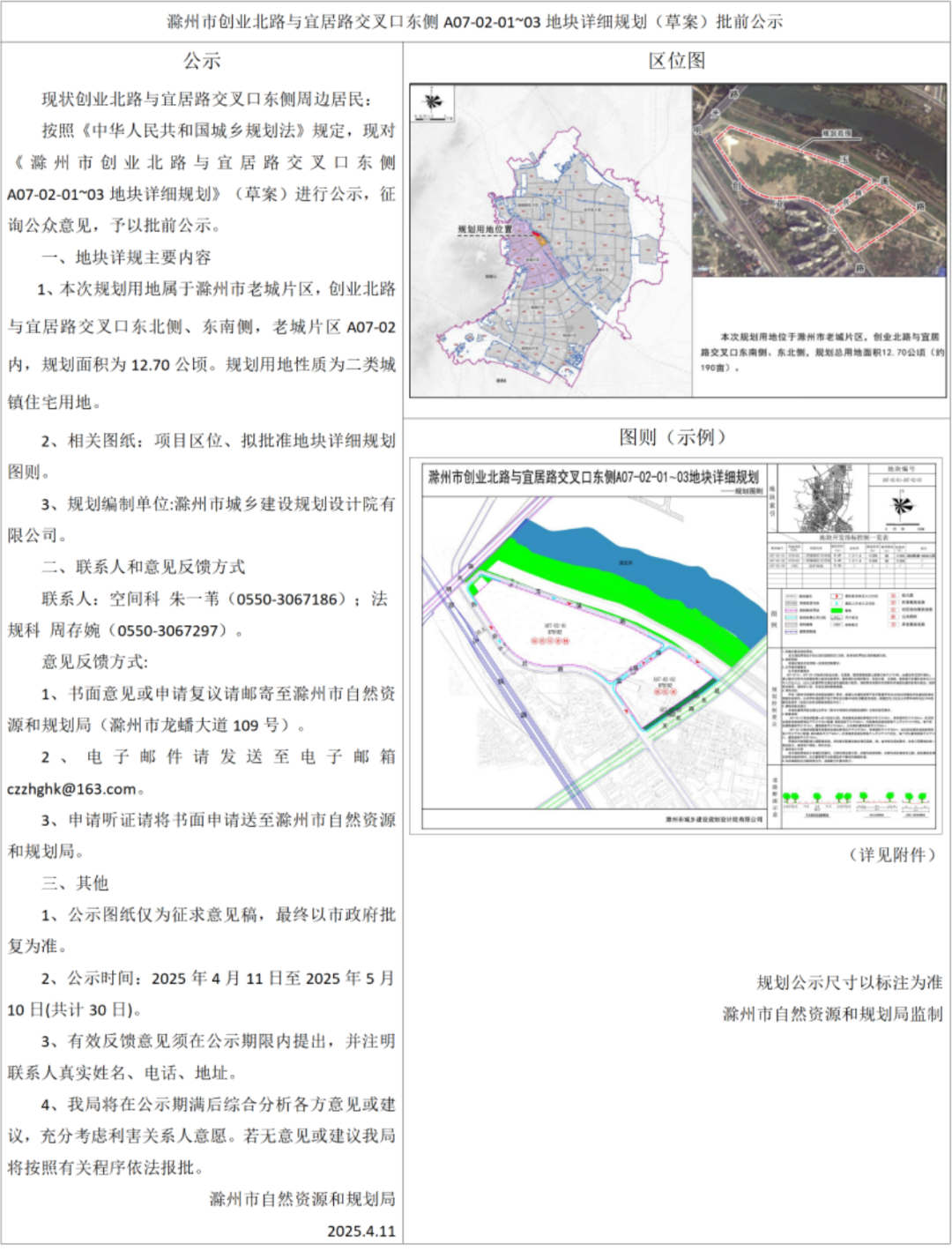Open the detailed plan drawing with blue river

tap(676, 646)
